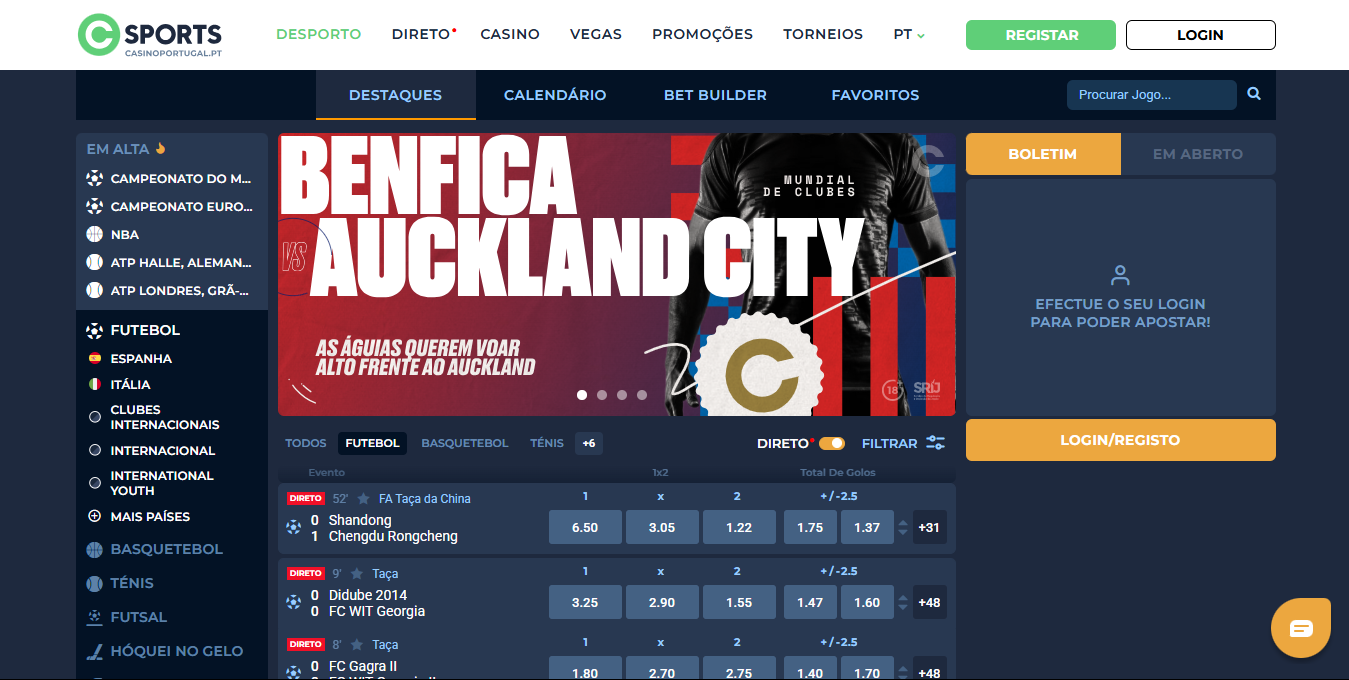
Task: Expand the +6 more sports filter
Action: click(x=589, y=443)
